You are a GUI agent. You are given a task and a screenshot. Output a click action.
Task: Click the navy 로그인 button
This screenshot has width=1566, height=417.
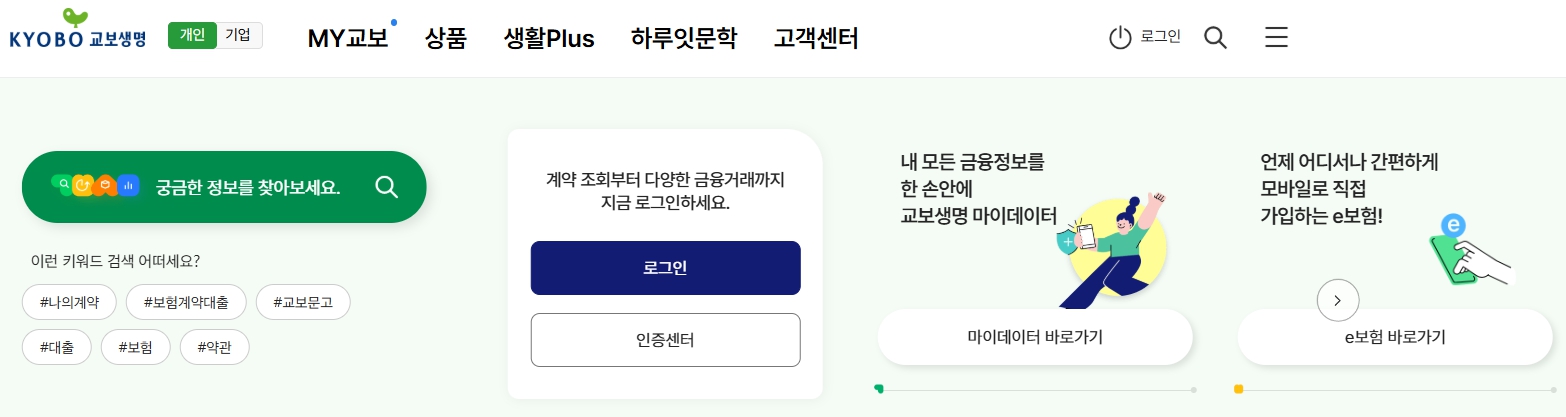665,268
